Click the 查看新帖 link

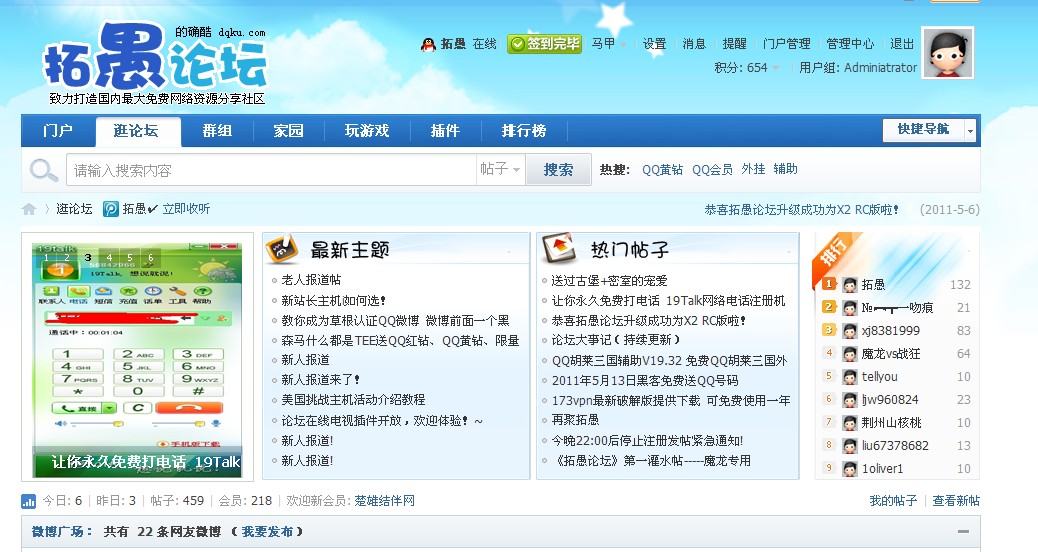(956, 501)
